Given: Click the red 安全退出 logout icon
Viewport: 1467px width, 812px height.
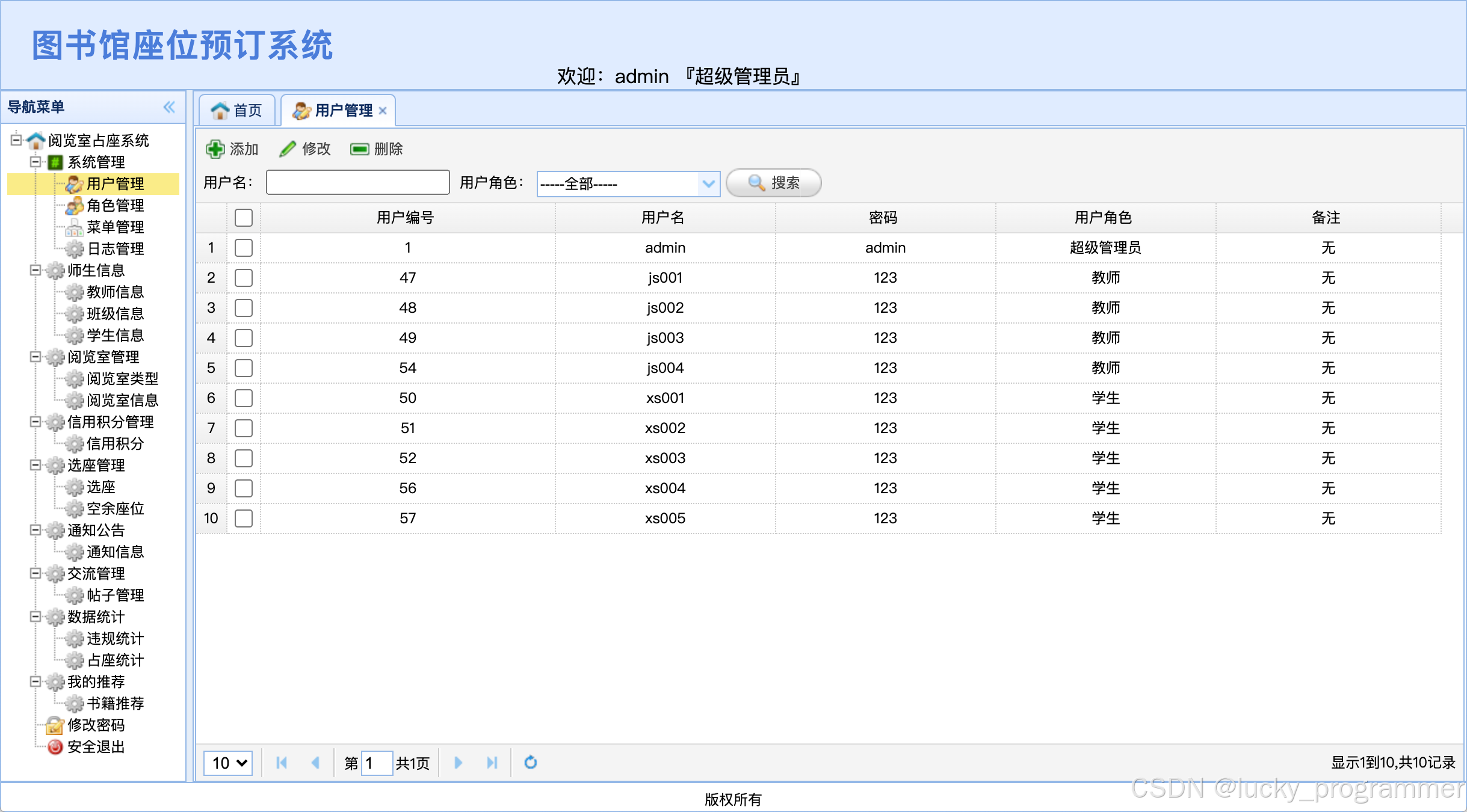Looking at the screenshot, I should click(x=55, y=747).
